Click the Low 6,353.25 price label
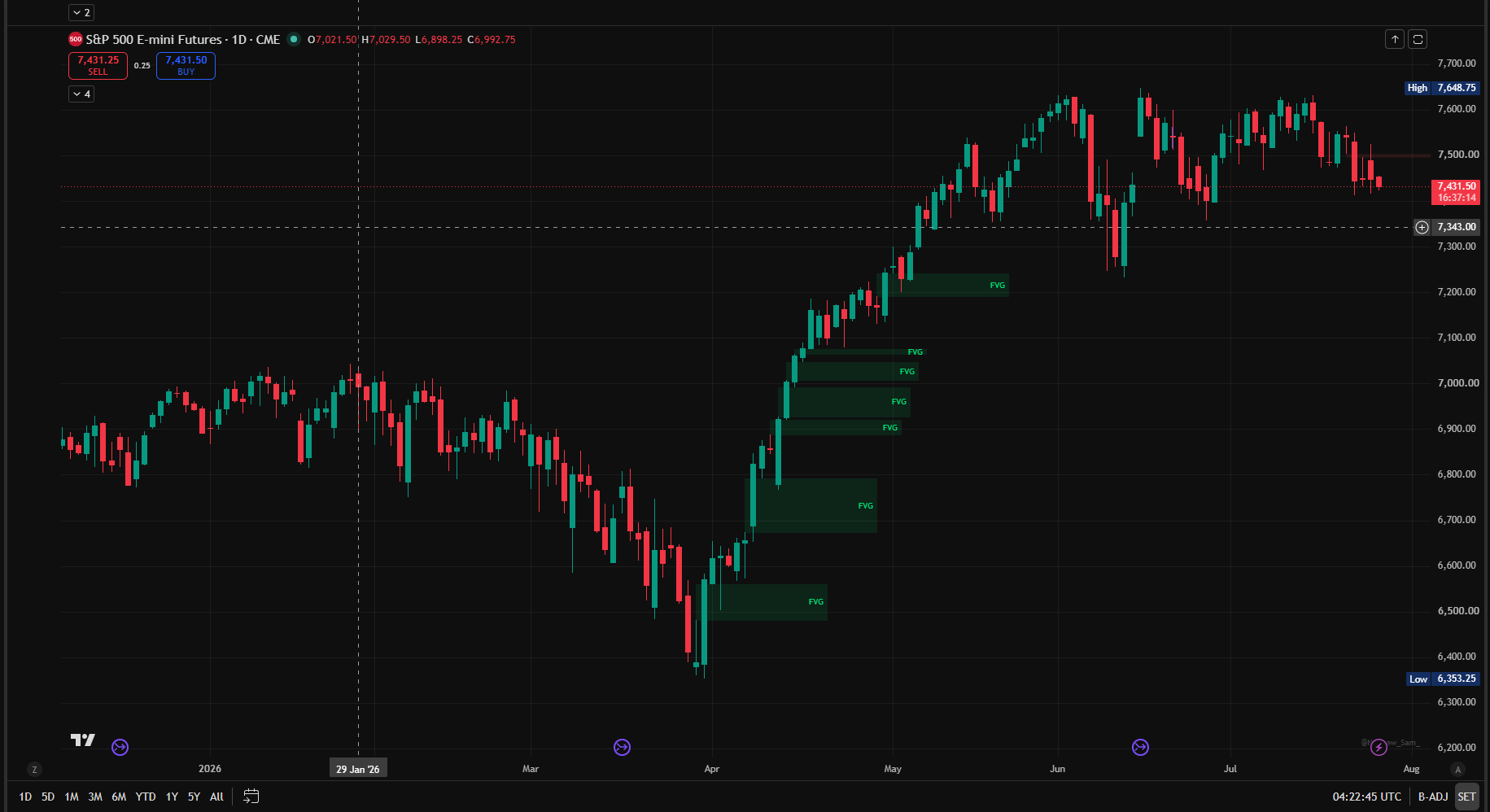 click(1442, 679)
